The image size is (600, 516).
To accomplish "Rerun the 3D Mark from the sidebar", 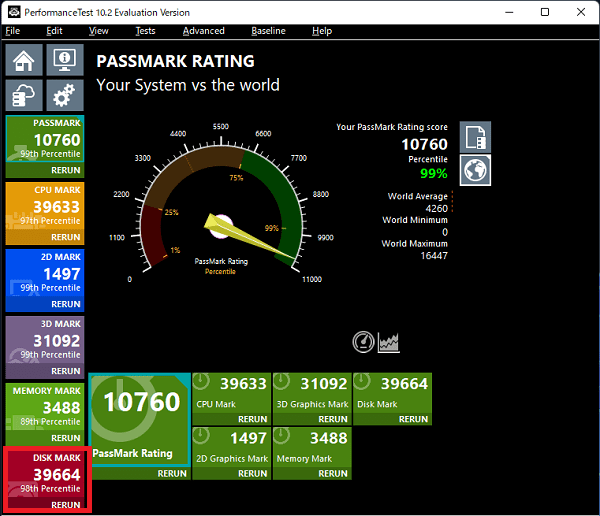I will pyautogui.click(x=66, y=371).
